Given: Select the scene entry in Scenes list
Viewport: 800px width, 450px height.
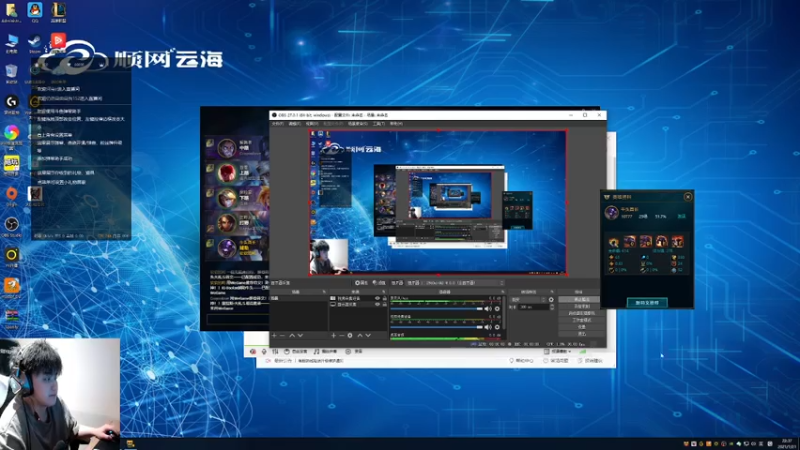Looking at the screenshot, I should (x=298, y=298).
